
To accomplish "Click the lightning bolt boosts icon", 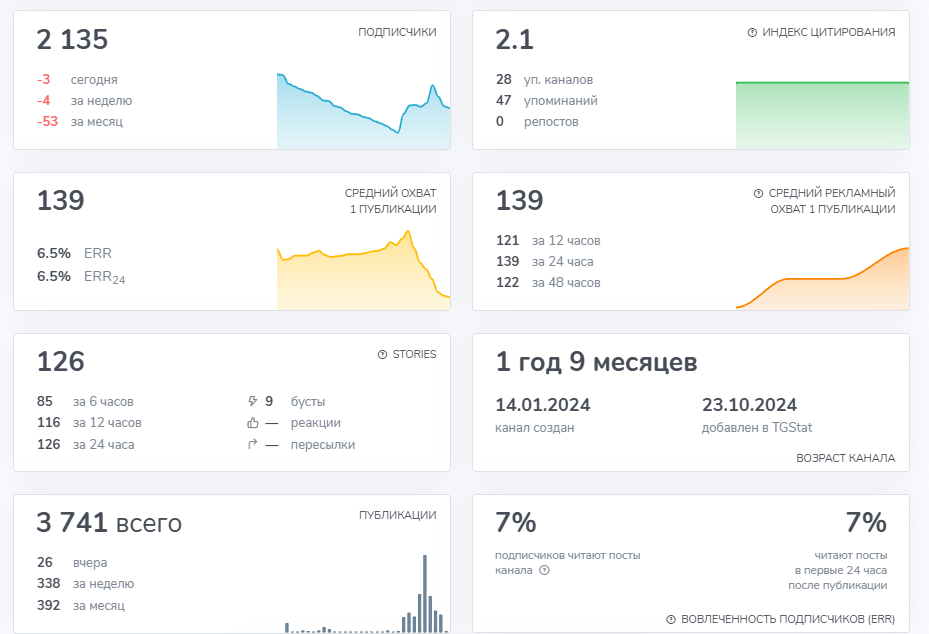I will tap(252, 401).
